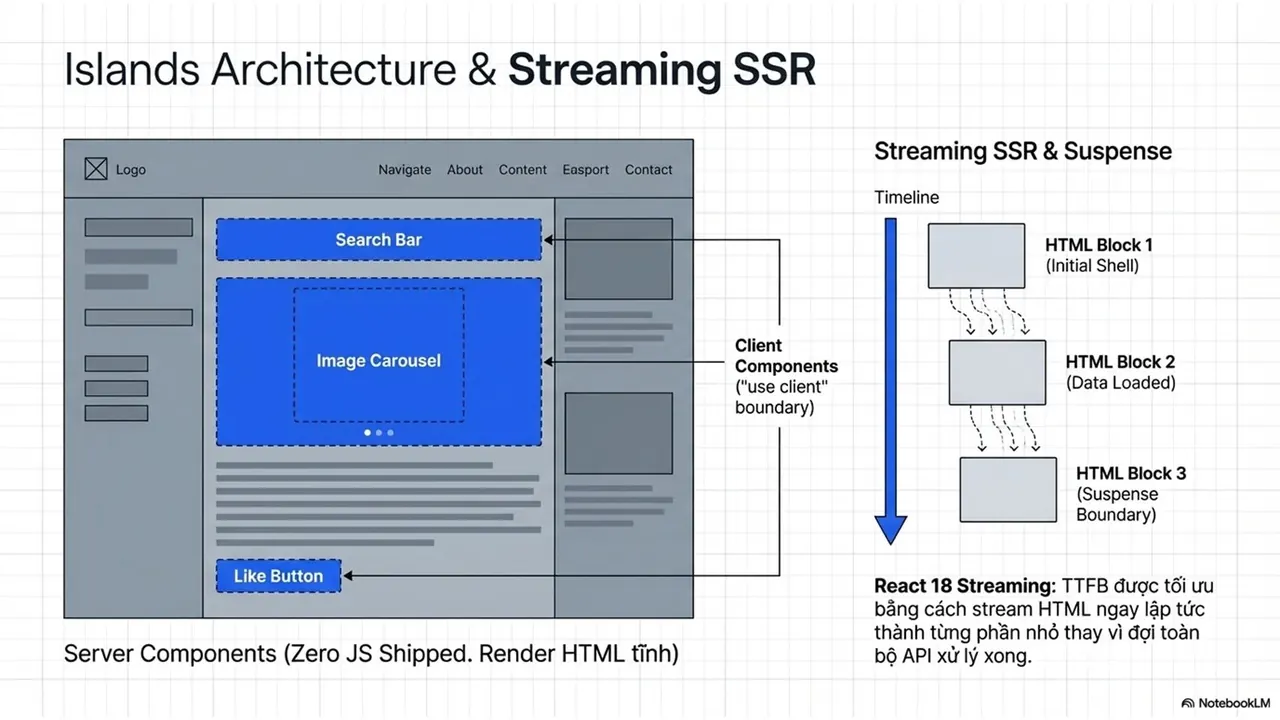Screen dimensions: 1280x720
Task: Click the HTML Block 2 rectangle
Action: coord(997,372)
